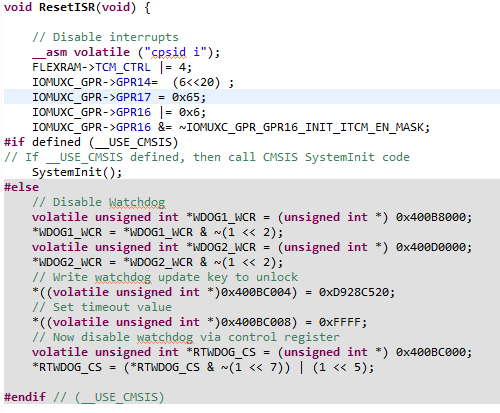Click the '#else' preprocessor directive
The image size is (500, 413).
(21, 187)
